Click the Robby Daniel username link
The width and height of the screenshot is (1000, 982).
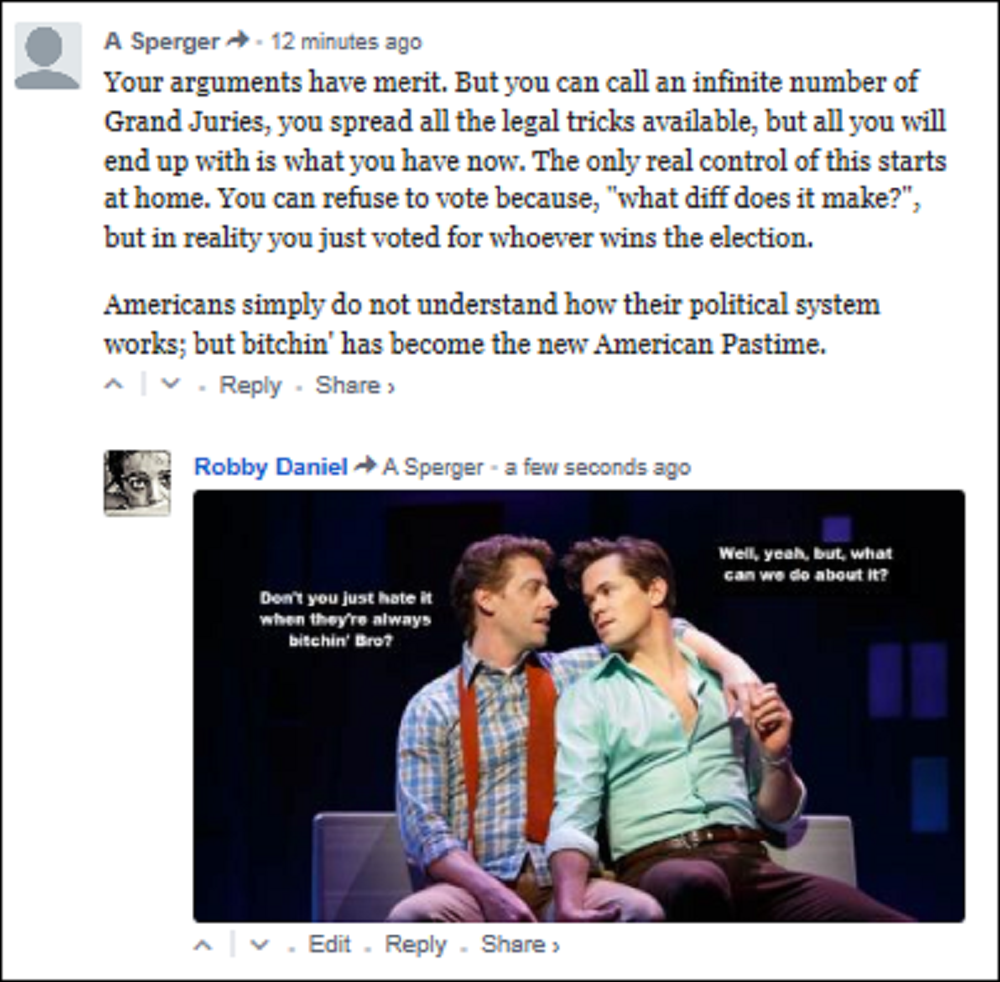click(271, 466)
